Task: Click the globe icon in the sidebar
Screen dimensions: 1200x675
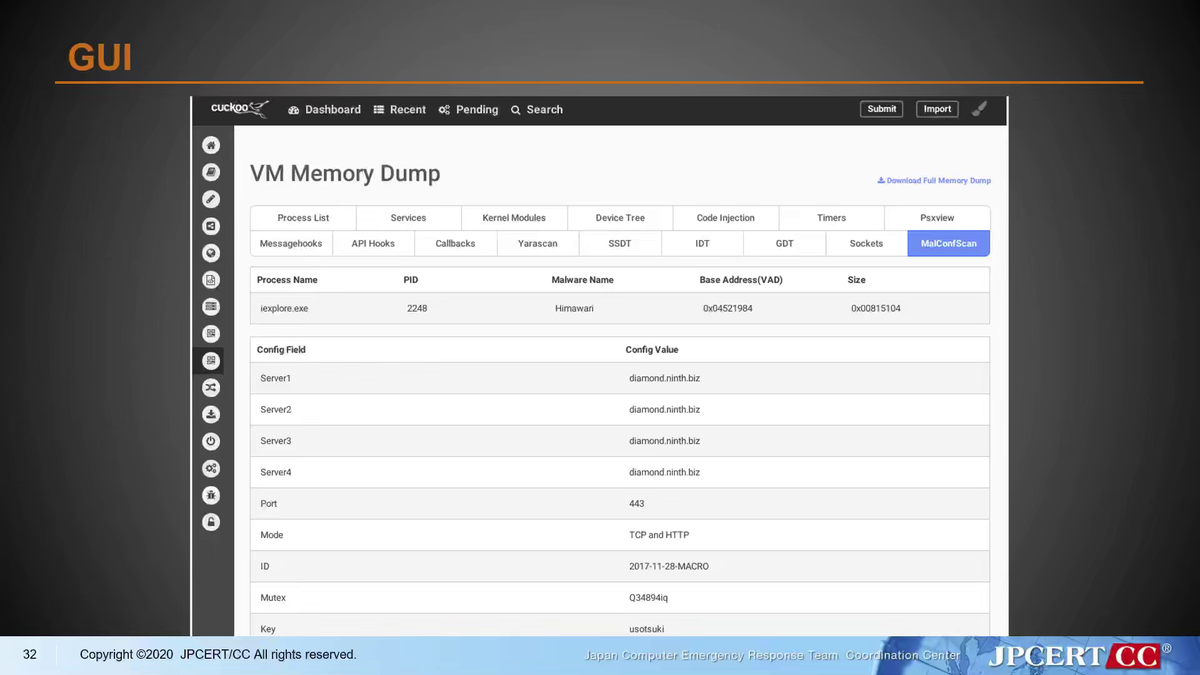Action: pyautogui.click(x=211, y=253)
